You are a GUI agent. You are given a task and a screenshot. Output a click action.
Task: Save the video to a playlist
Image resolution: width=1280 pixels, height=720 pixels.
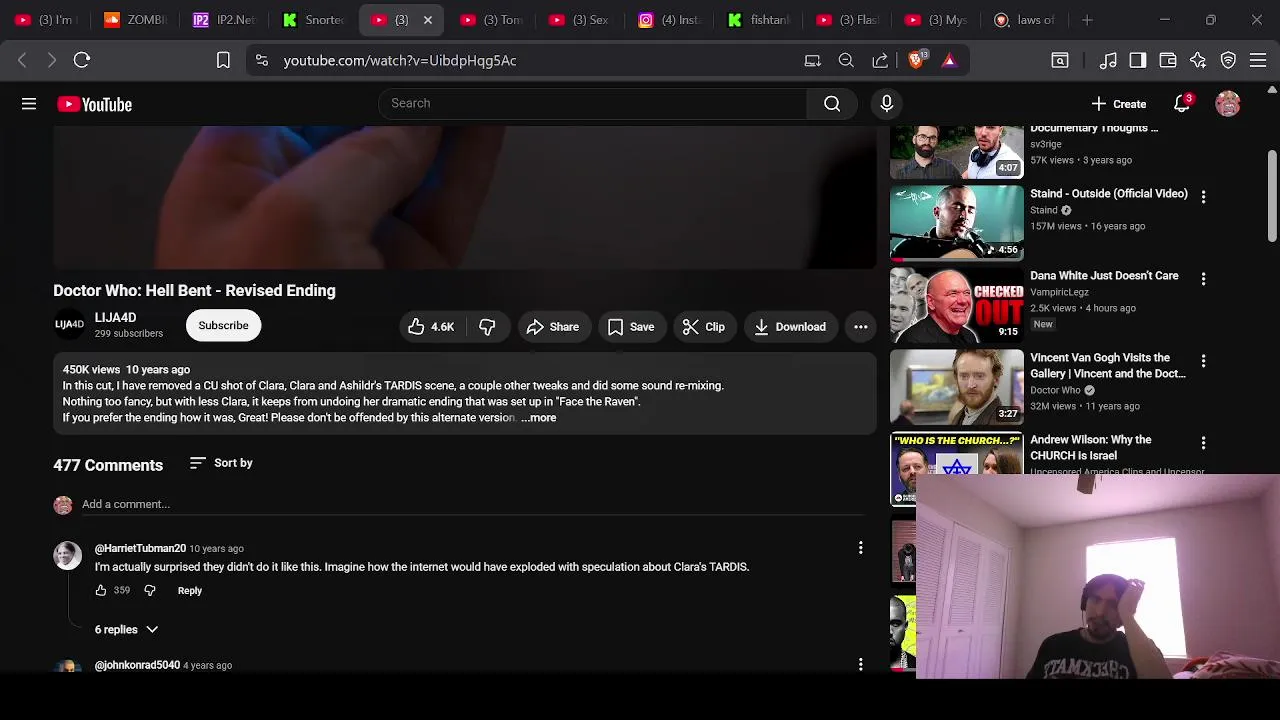tap(631, 326)
